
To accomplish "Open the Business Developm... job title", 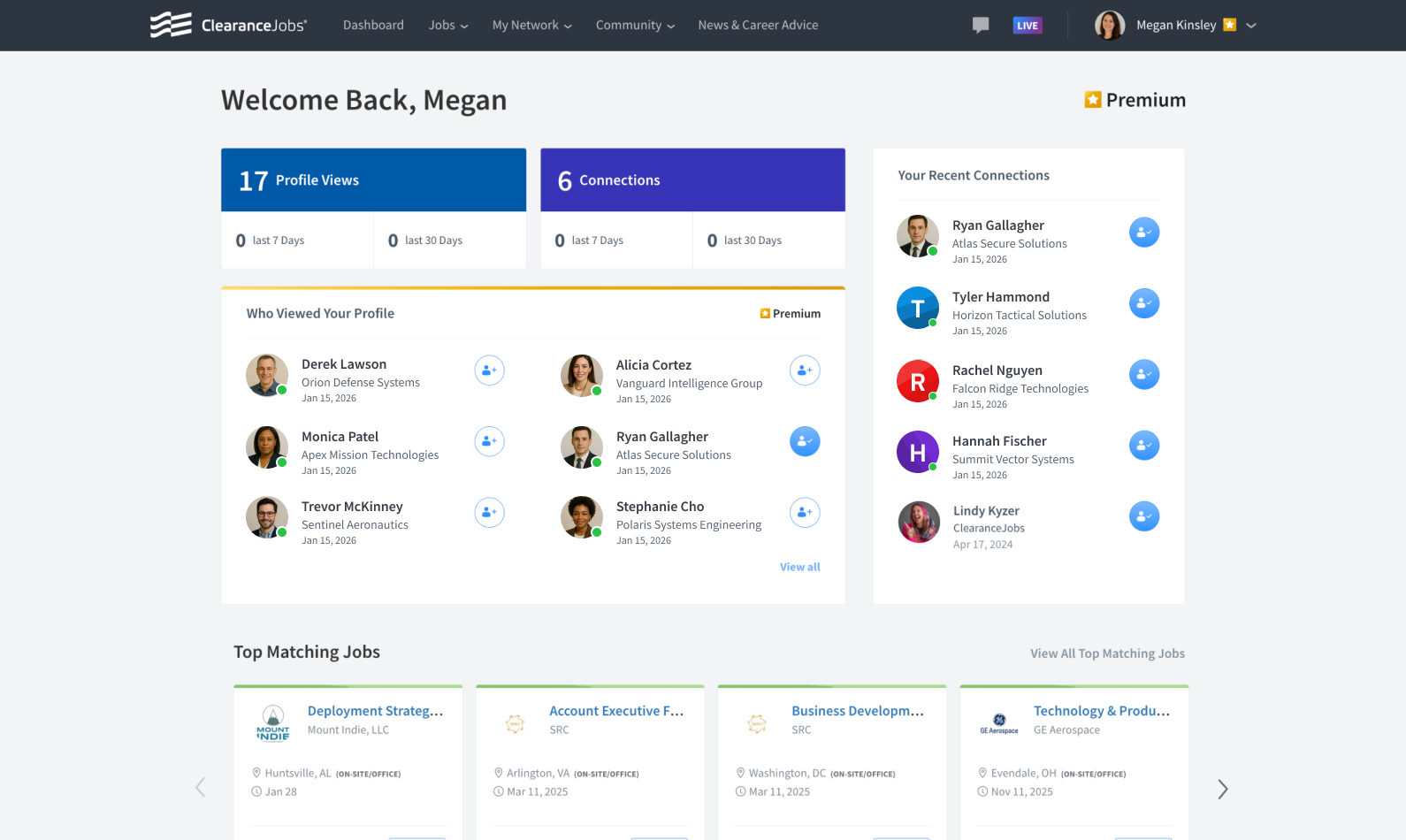I will click(858, 711).
